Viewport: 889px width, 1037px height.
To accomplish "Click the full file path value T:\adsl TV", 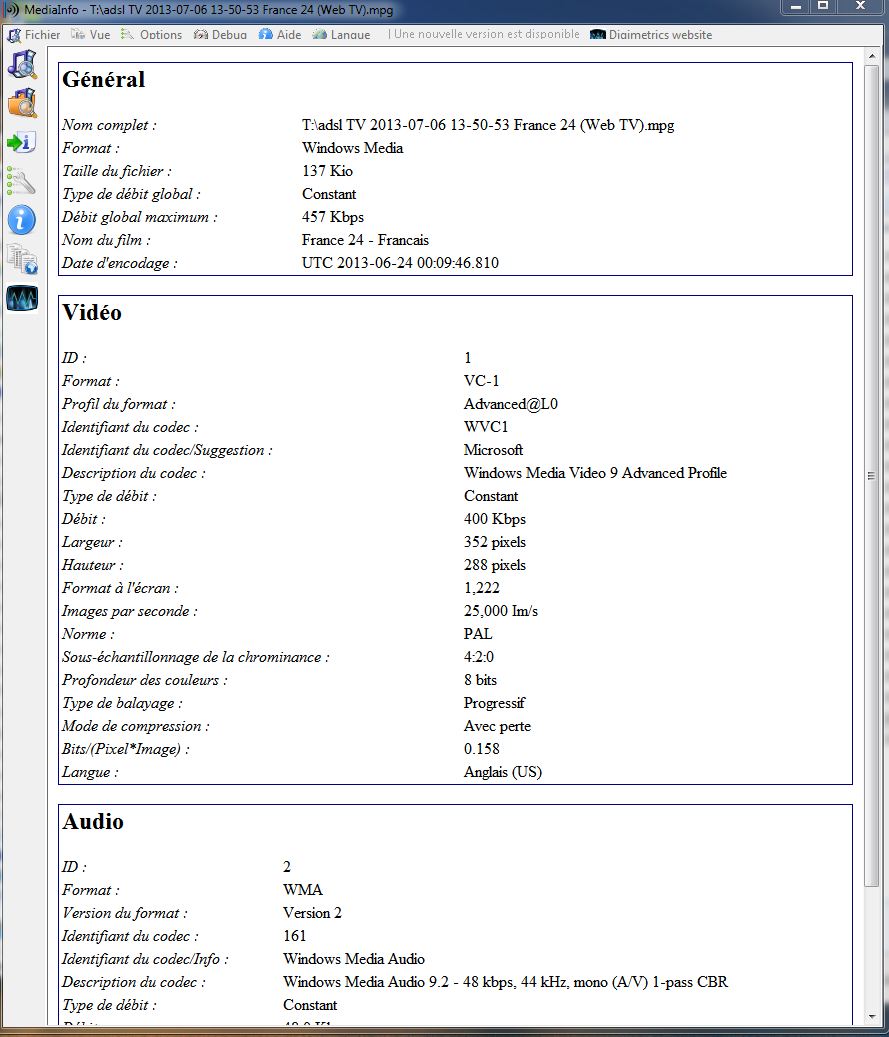I will pyautogui.click(x=488, y=125).
